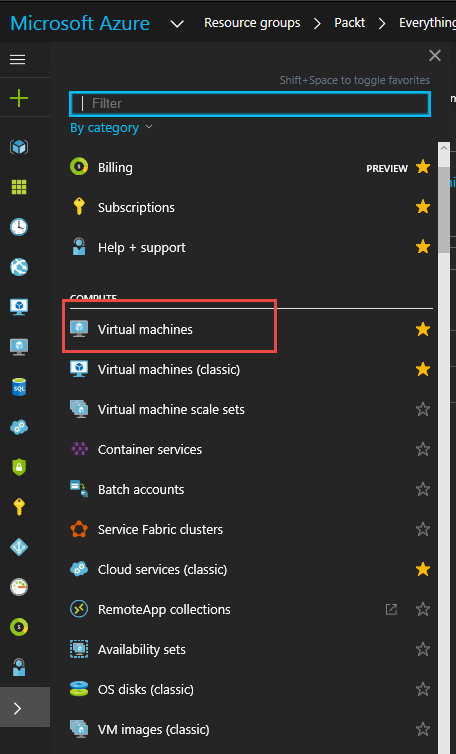The image size is (456, 754).
Task: Unfavorite Billing by clicking its star
Action: point(423,167)
